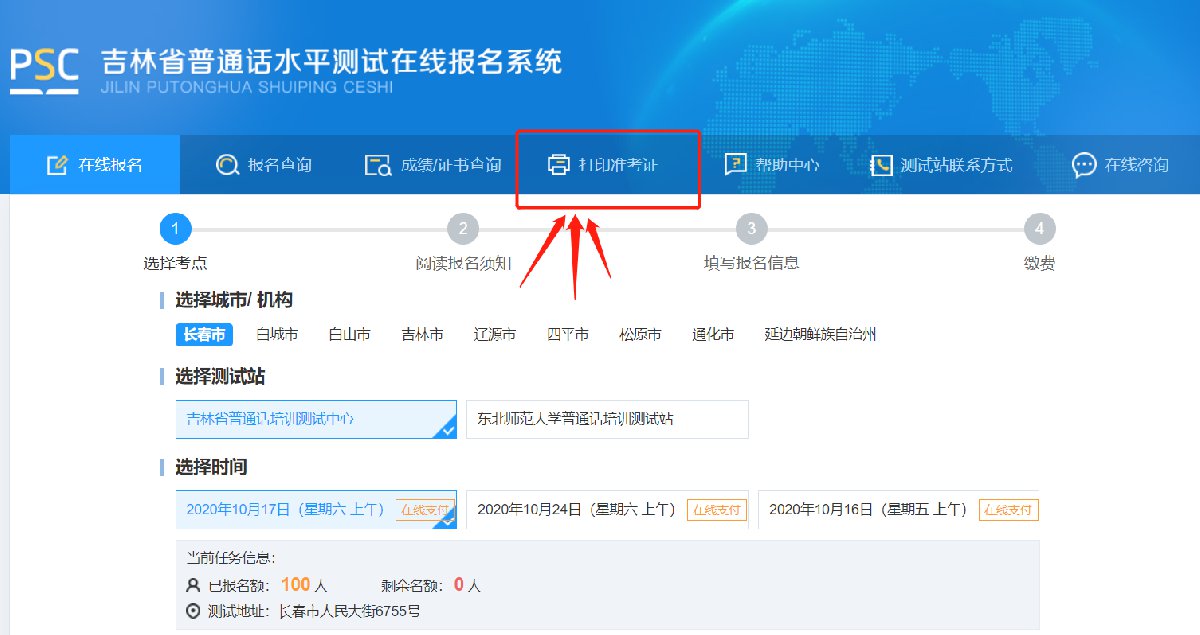Click 在线支付 badge on 10月24日 slot
Viewport: 1200px width, 635px height.
click(x=716, y=509)
